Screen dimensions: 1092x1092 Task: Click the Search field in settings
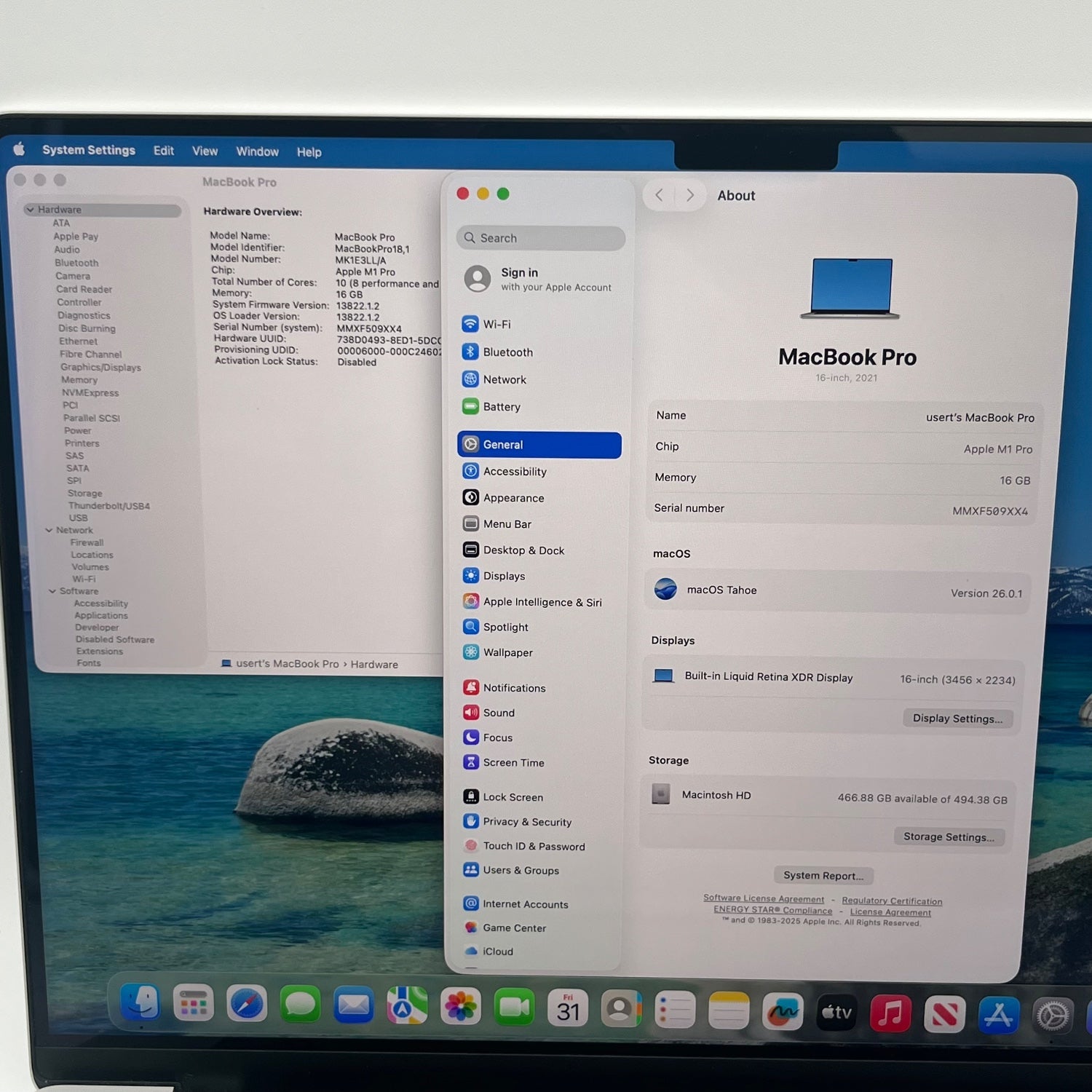click(540, 238)
